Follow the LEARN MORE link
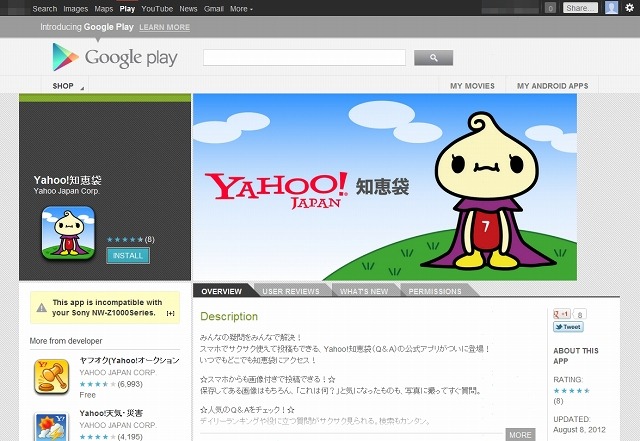The height and width of the screenshot is (441, 640). tap(164, 27)
